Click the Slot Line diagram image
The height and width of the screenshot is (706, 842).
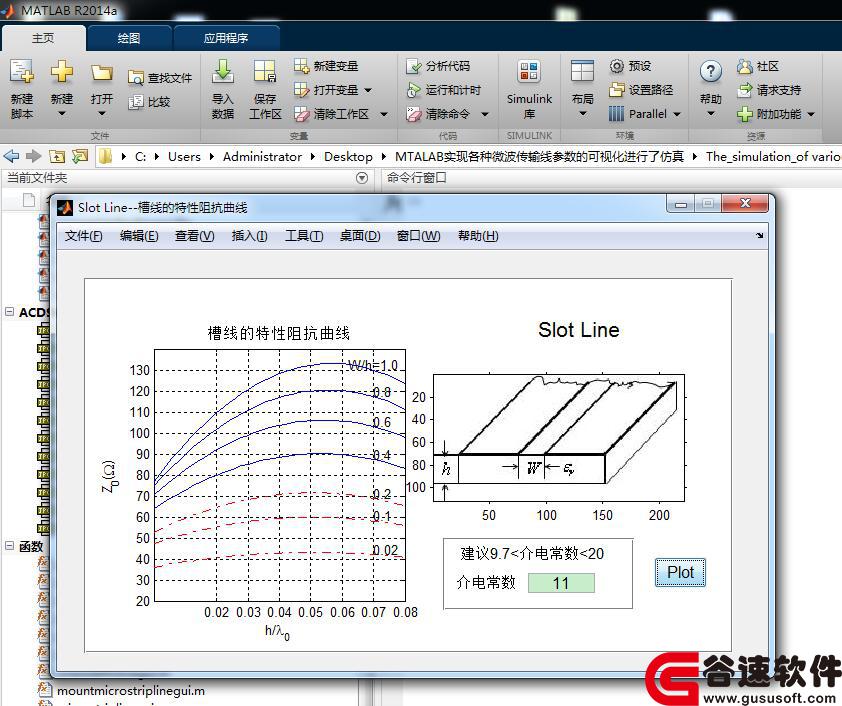(558, 438)
